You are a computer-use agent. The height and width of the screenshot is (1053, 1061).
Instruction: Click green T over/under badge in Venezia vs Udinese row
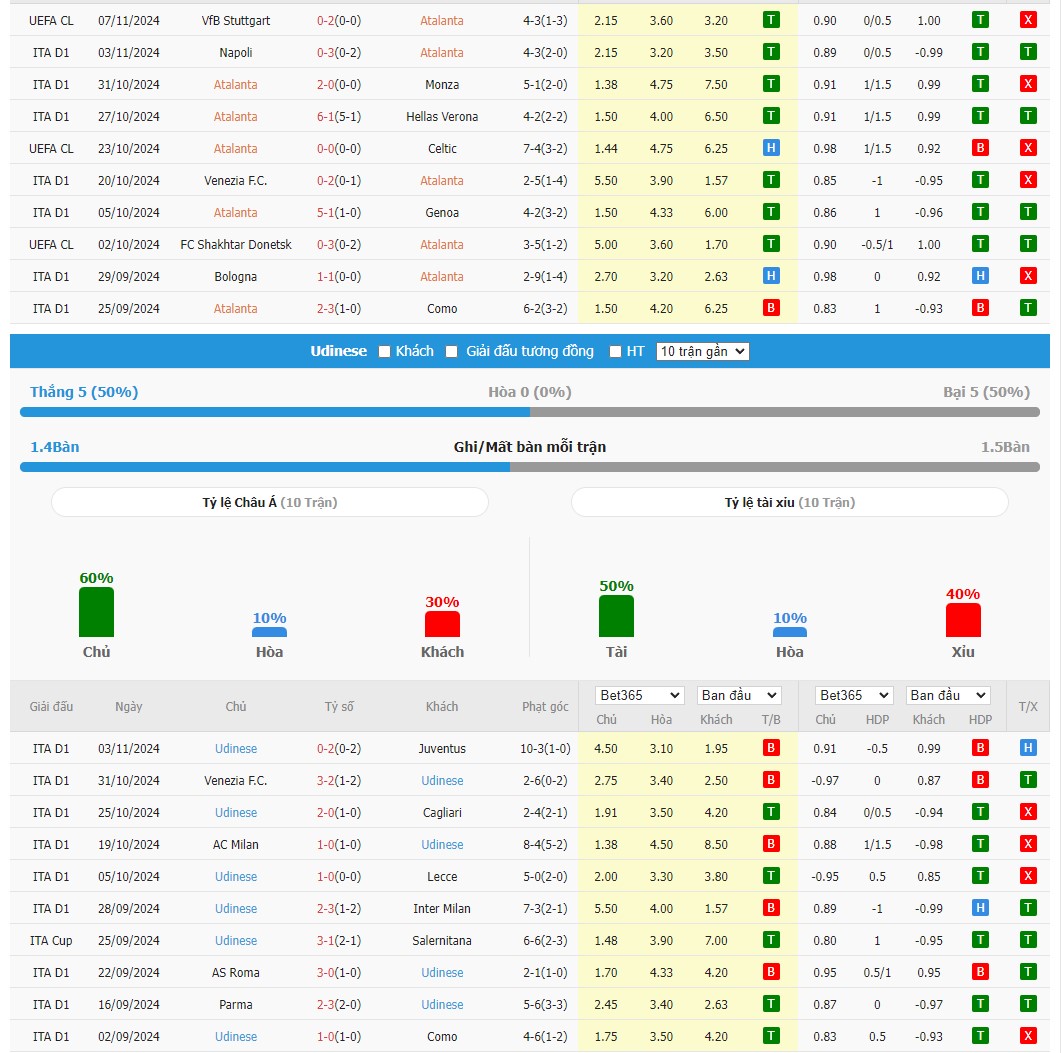pos(1028,780)
